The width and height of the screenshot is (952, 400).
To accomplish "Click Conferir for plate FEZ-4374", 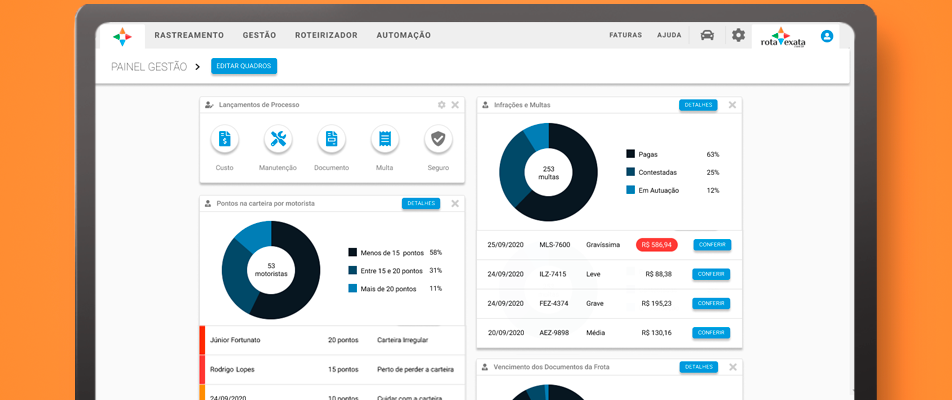I will [x=711, y=303].
